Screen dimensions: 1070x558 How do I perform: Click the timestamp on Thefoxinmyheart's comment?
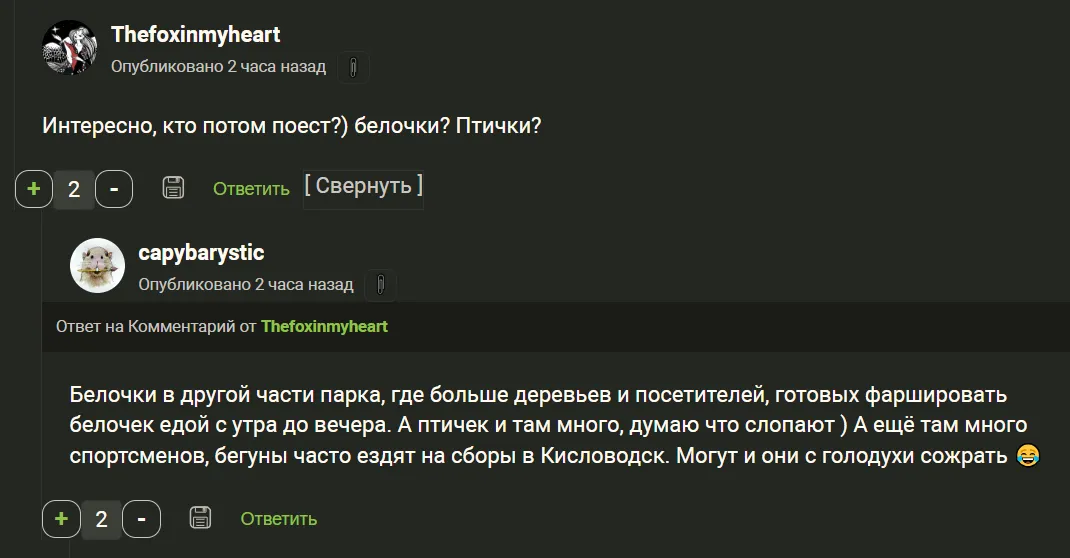tap(218, 67)
